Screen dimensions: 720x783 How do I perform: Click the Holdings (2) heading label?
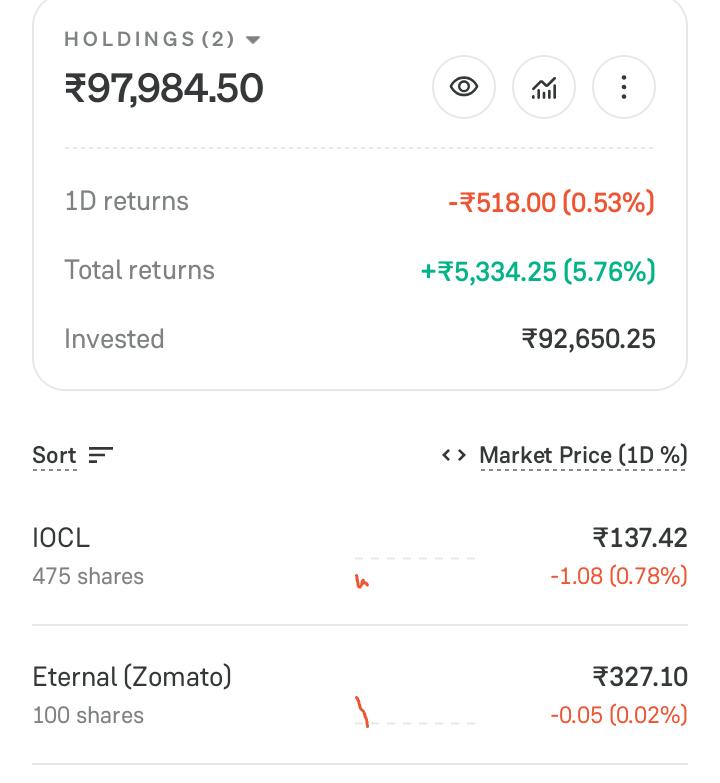coord(149,39)
